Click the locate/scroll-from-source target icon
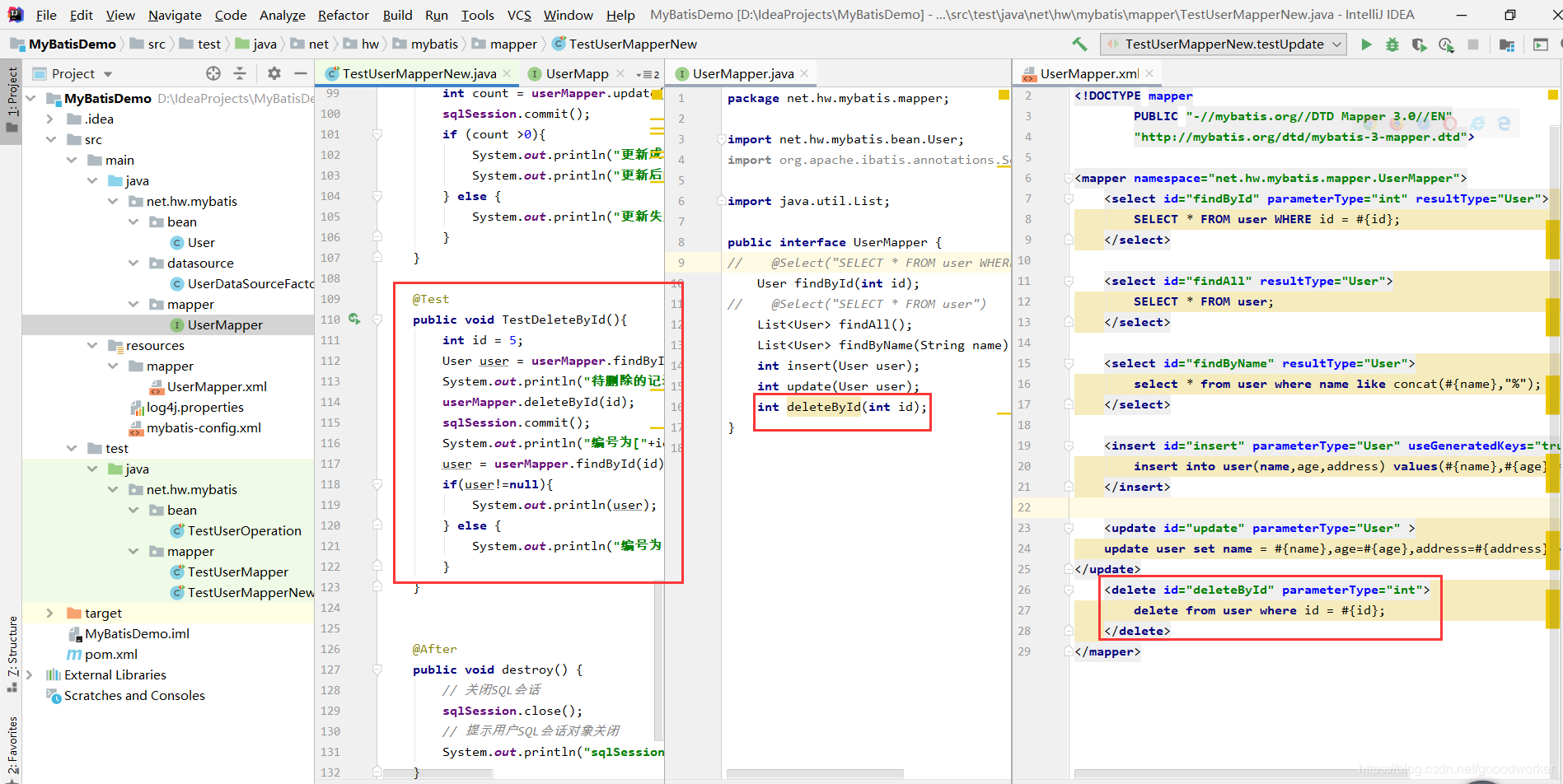 tap(213, 73)
